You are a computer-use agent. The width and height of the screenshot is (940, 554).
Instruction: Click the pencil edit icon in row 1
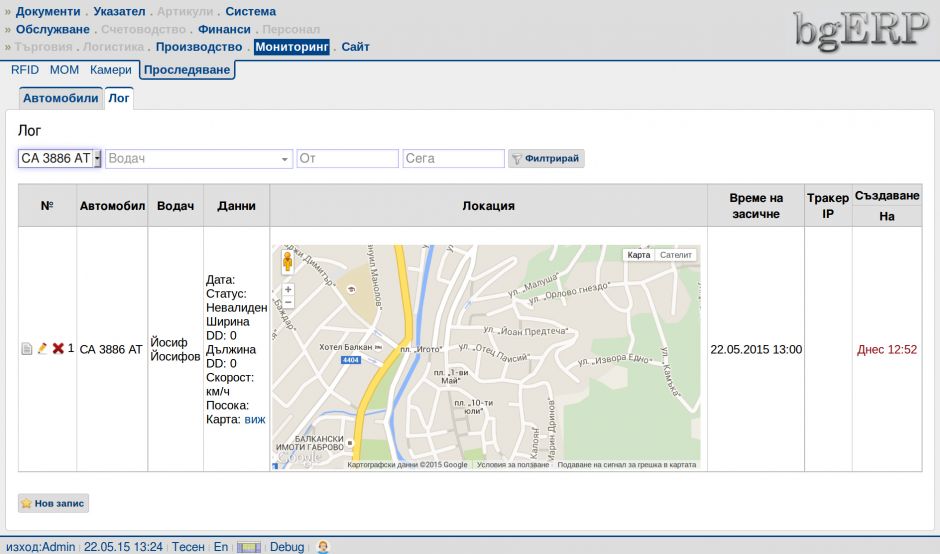click(42, 349)
